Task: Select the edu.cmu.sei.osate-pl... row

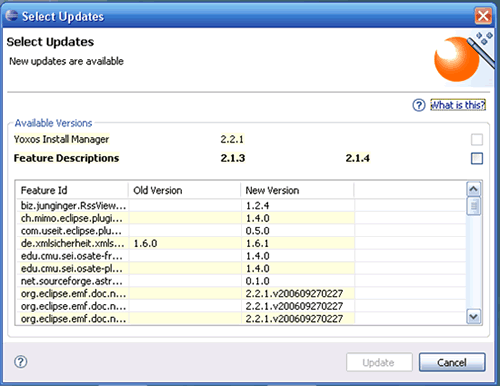Action: tap(240, 268)
